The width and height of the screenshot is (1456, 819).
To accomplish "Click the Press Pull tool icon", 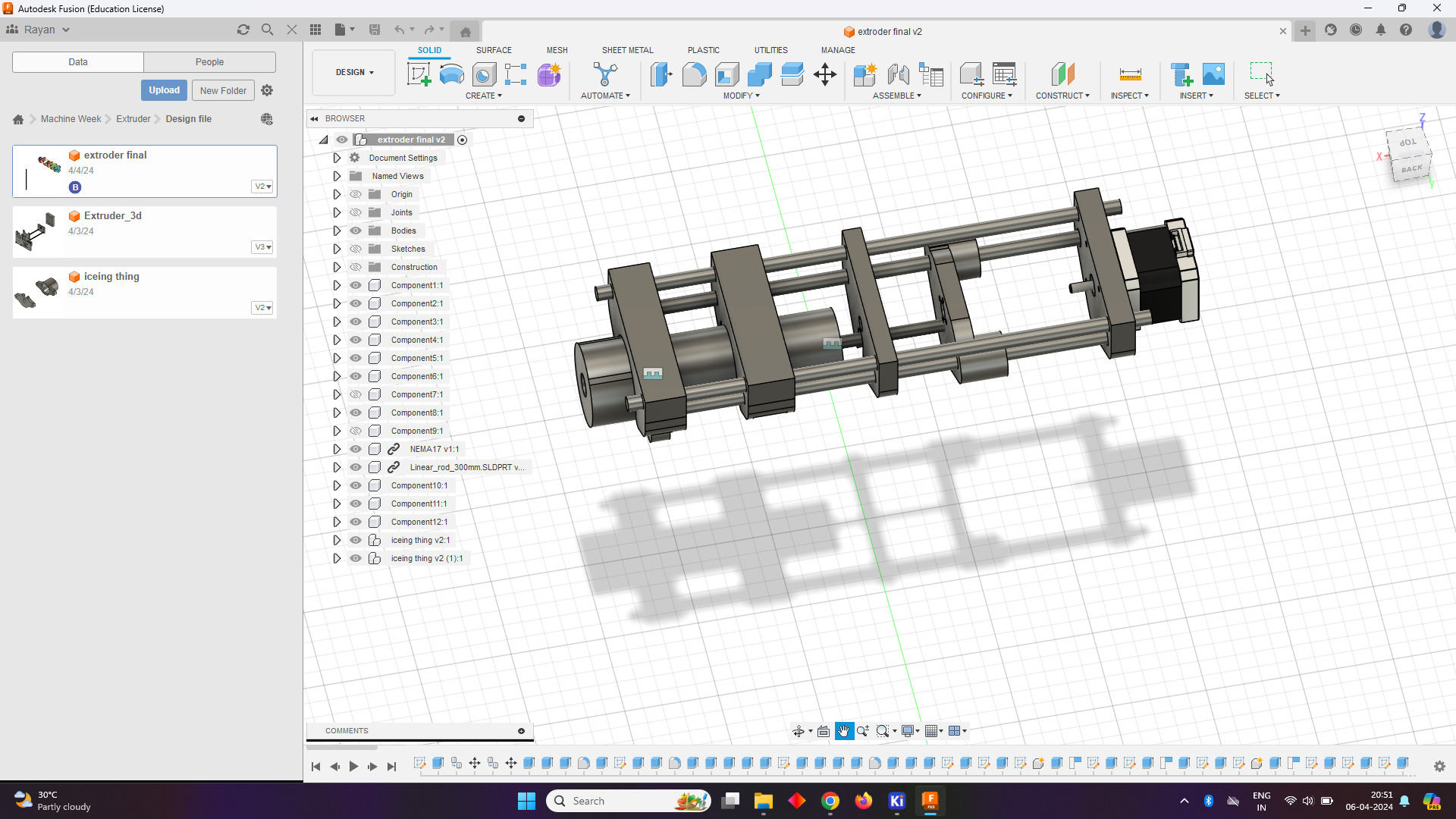I will 661,74.
